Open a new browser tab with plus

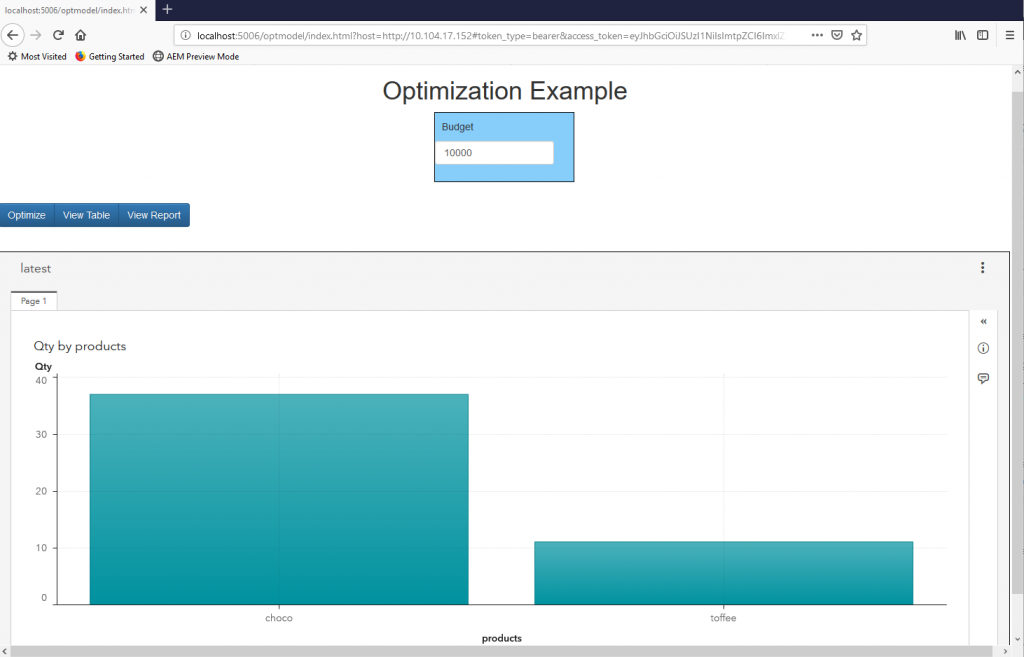(167, 9)
